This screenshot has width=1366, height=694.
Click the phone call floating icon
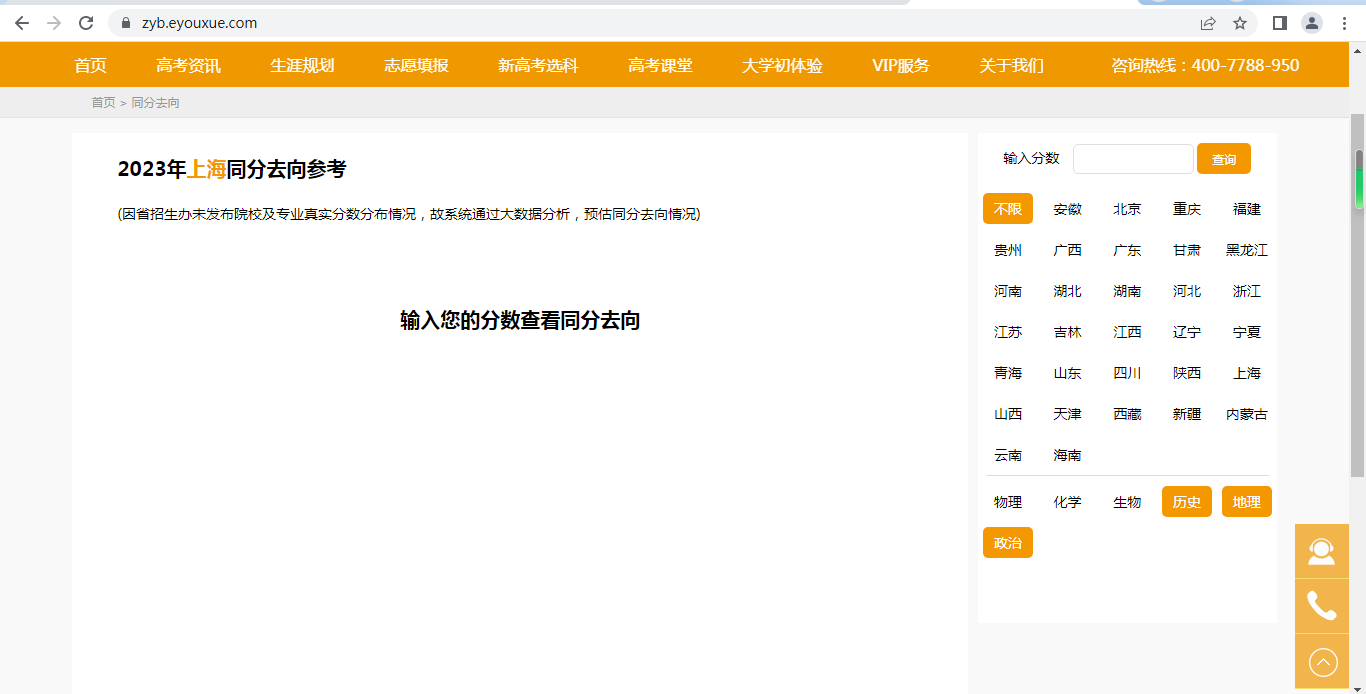(1321, 606)
